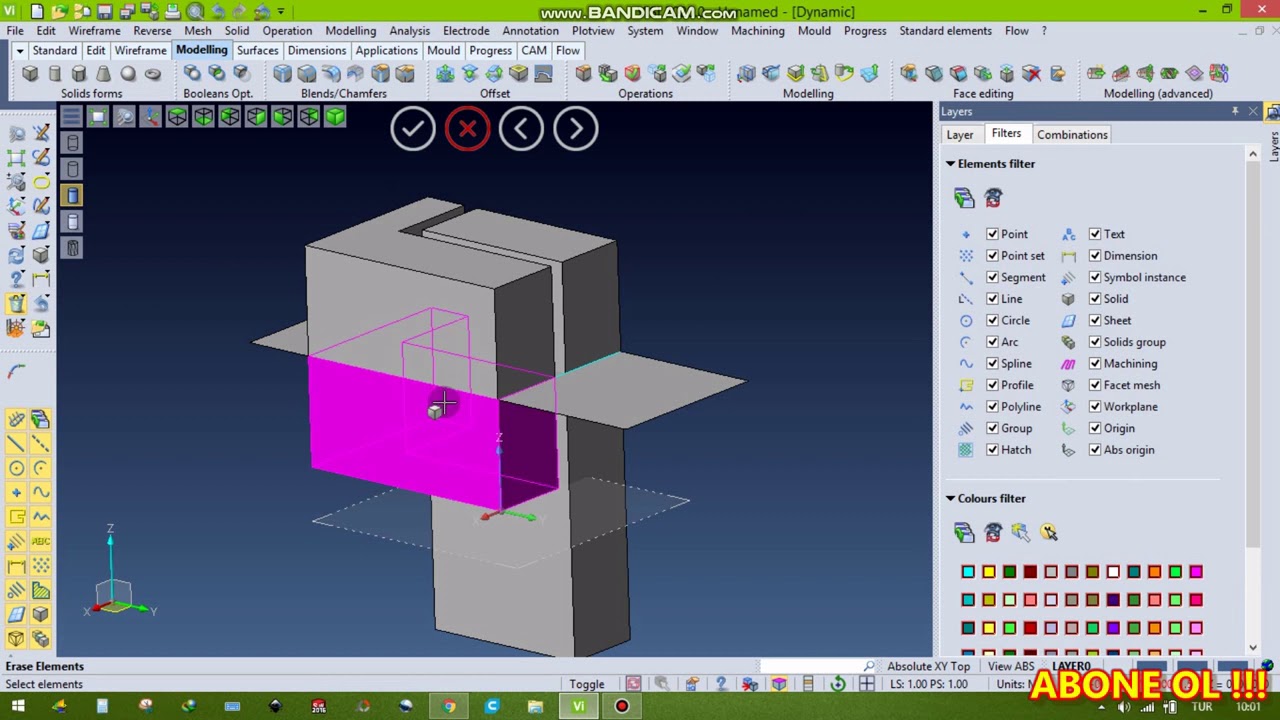Viewport: 1280px width, 720px height.
Task: Click the last Modelling (advanced) icon
Action: pos(1219,73)
